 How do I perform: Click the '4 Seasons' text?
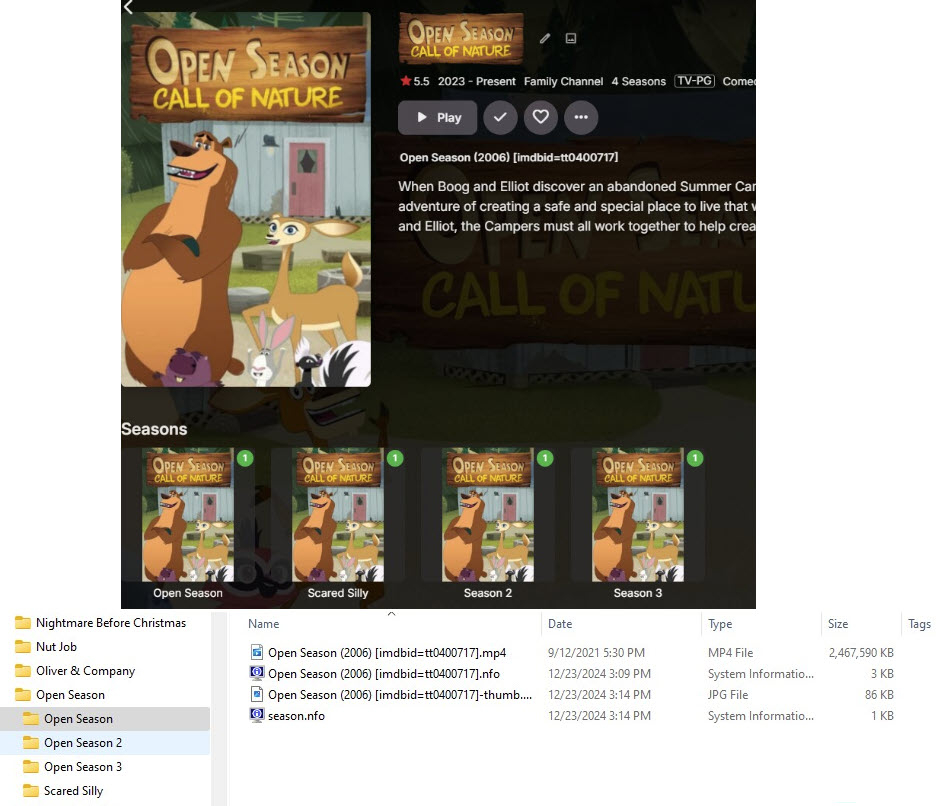[638, 81]
